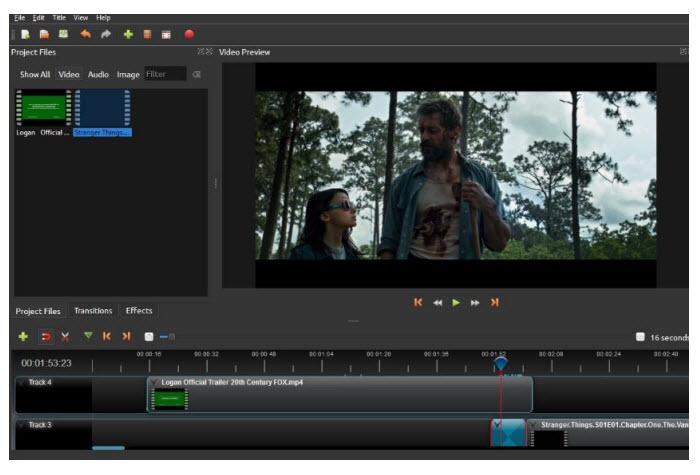
Task: Add a marker with the green arrow
Action: point(87,337)
